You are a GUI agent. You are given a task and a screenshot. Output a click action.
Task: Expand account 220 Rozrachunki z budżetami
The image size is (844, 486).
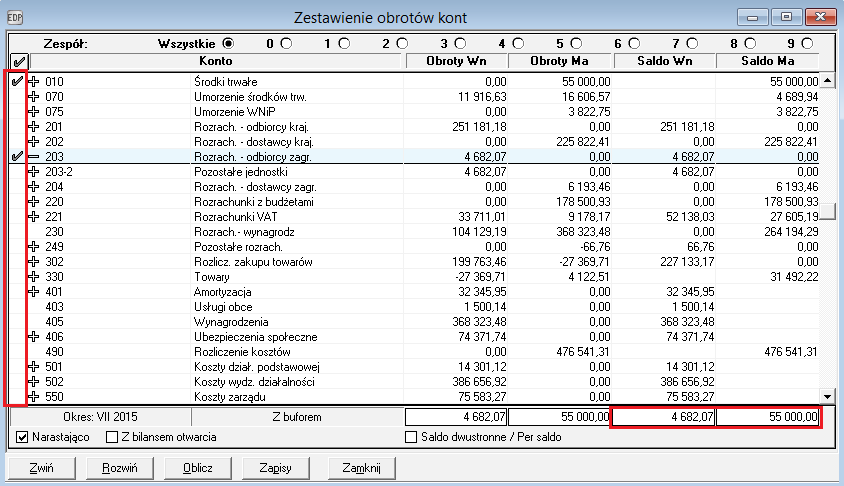(x=33, y=202)
